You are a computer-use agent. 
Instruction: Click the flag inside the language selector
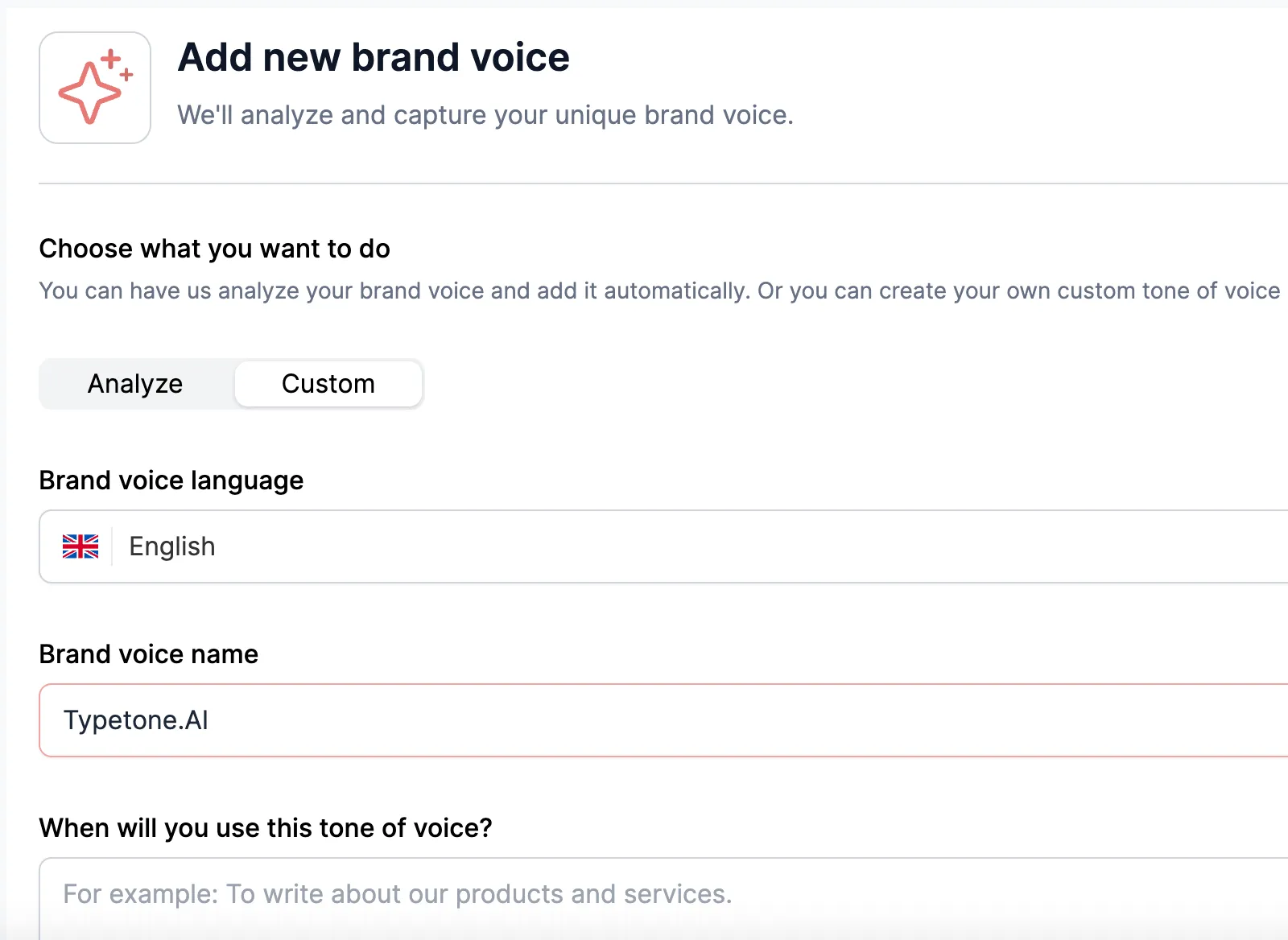click(x=80, y=546)
